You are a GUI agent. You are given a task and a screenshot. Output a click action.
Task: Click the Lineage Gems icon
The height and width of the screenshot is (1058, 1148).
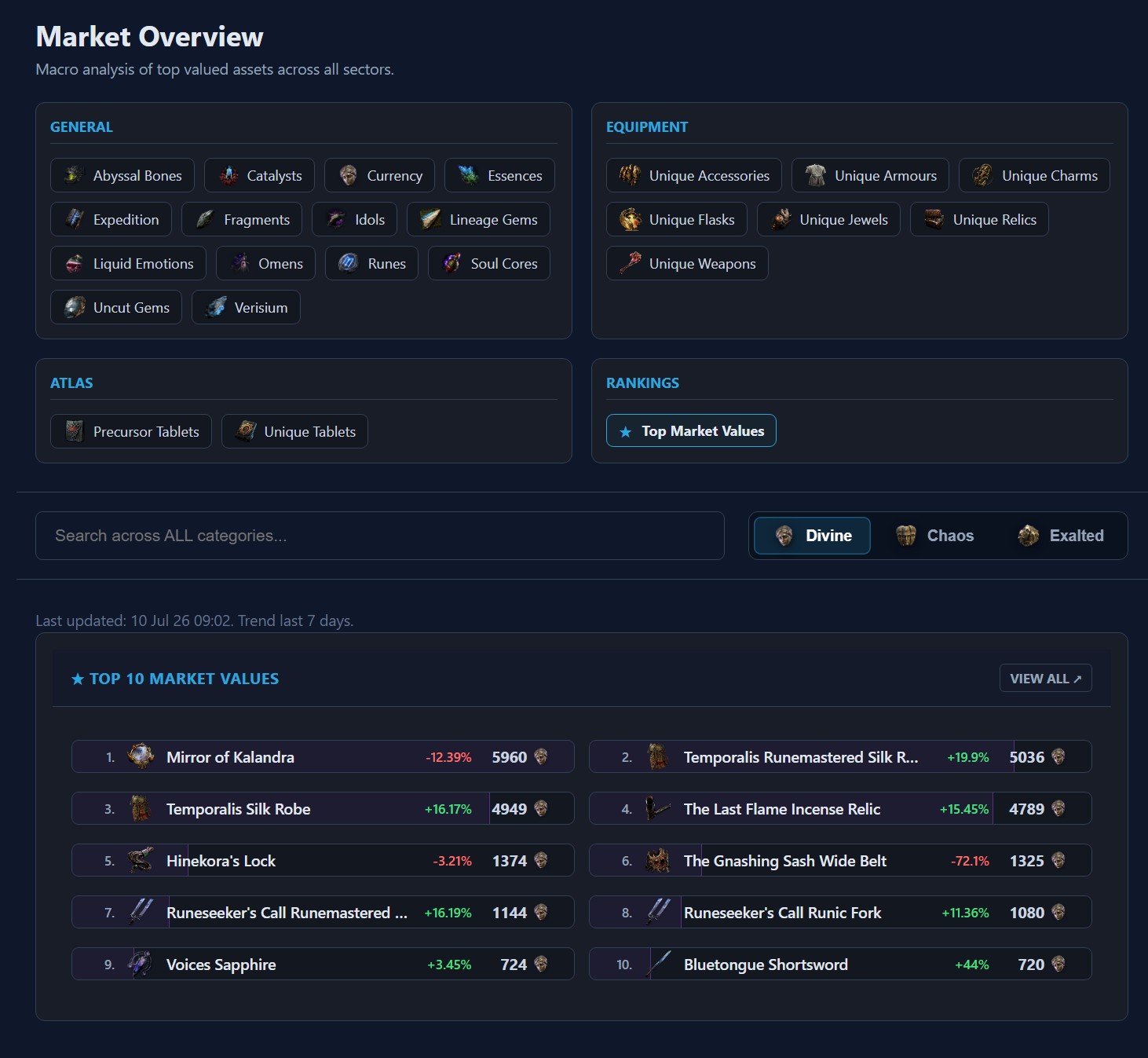[430, 219]
